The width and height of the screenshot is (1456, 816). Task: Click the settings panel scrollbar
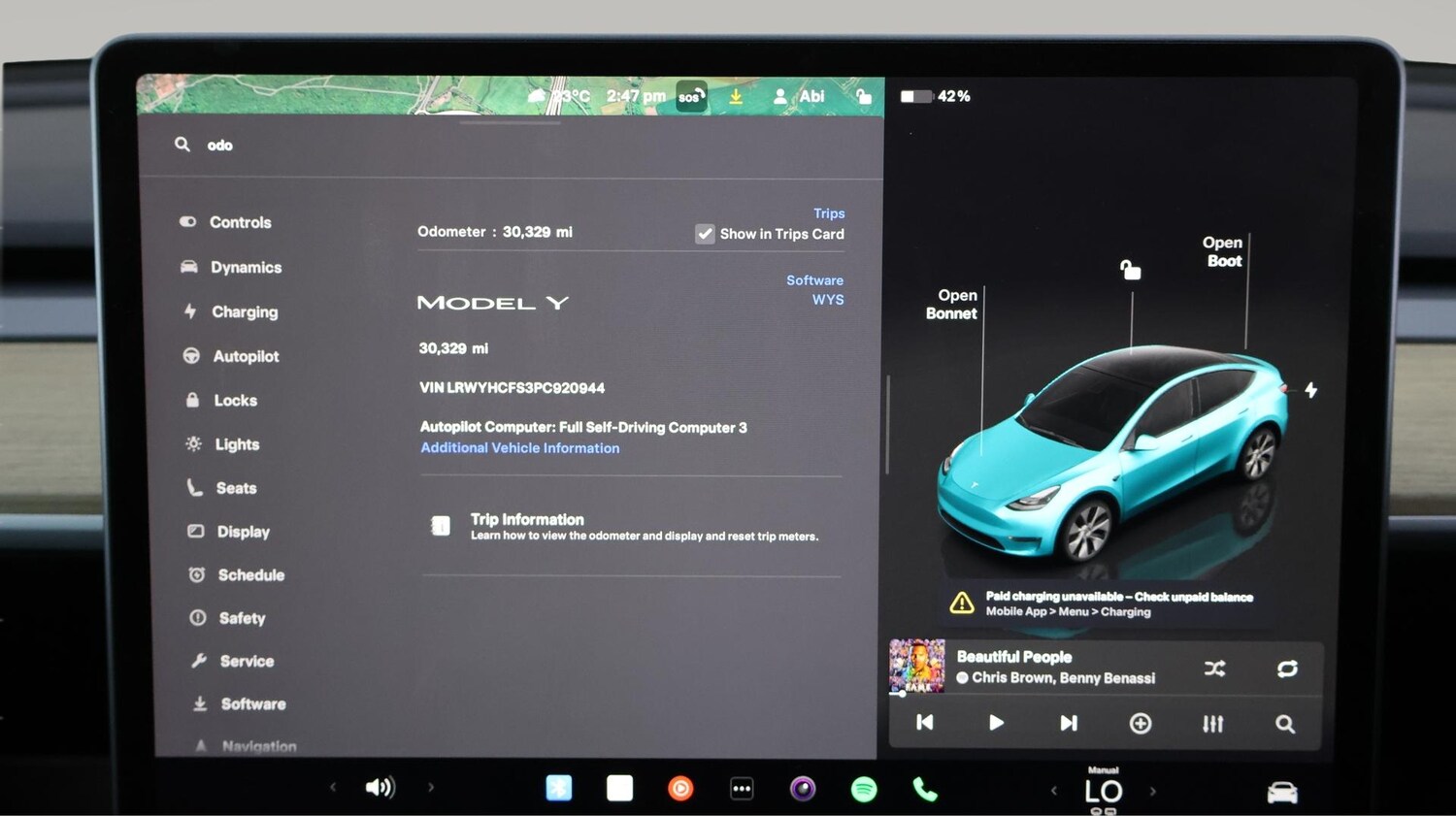[x=888, y=425]
